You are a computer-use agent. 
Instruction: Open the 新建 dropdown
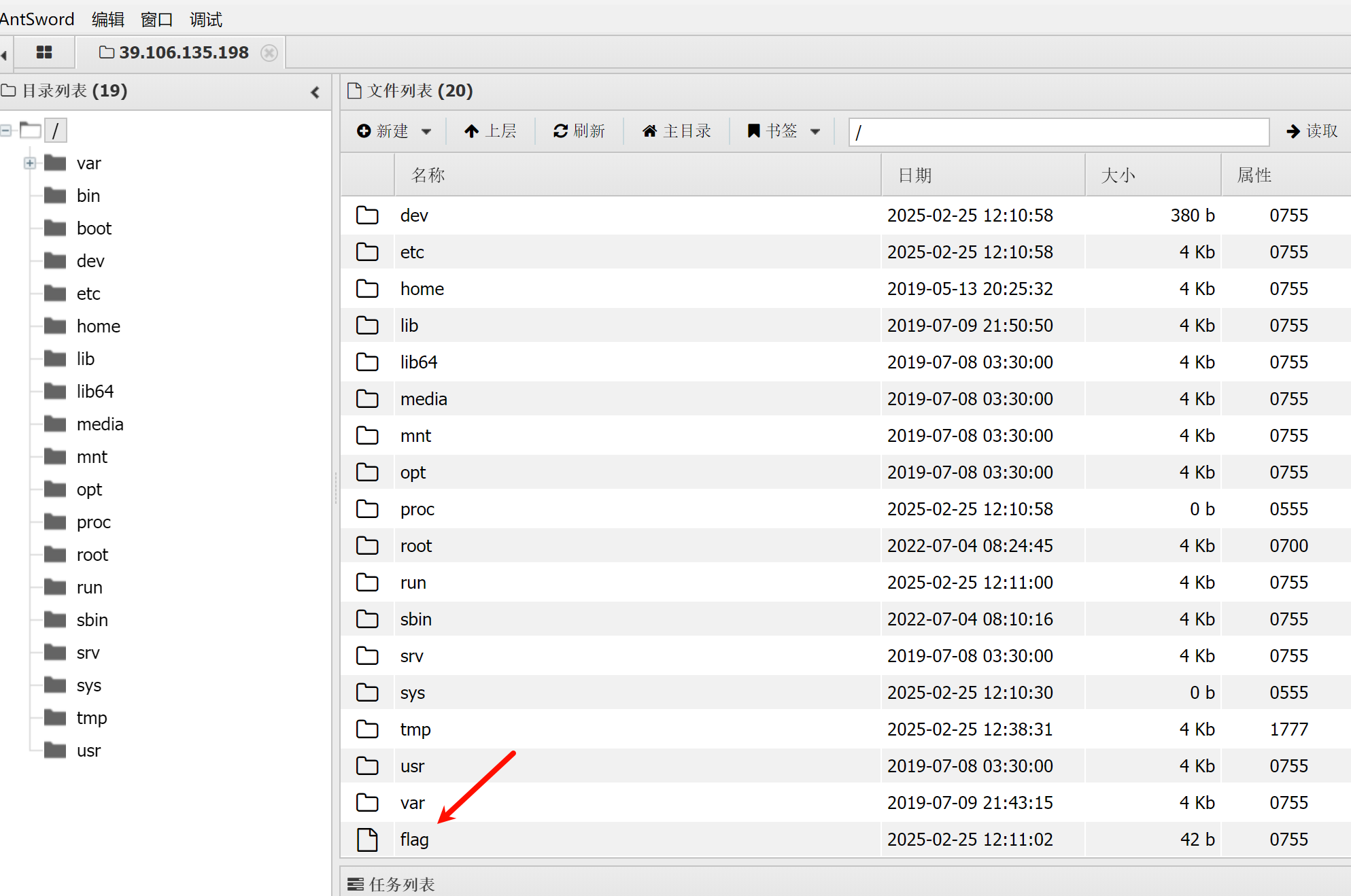(394, 131)
